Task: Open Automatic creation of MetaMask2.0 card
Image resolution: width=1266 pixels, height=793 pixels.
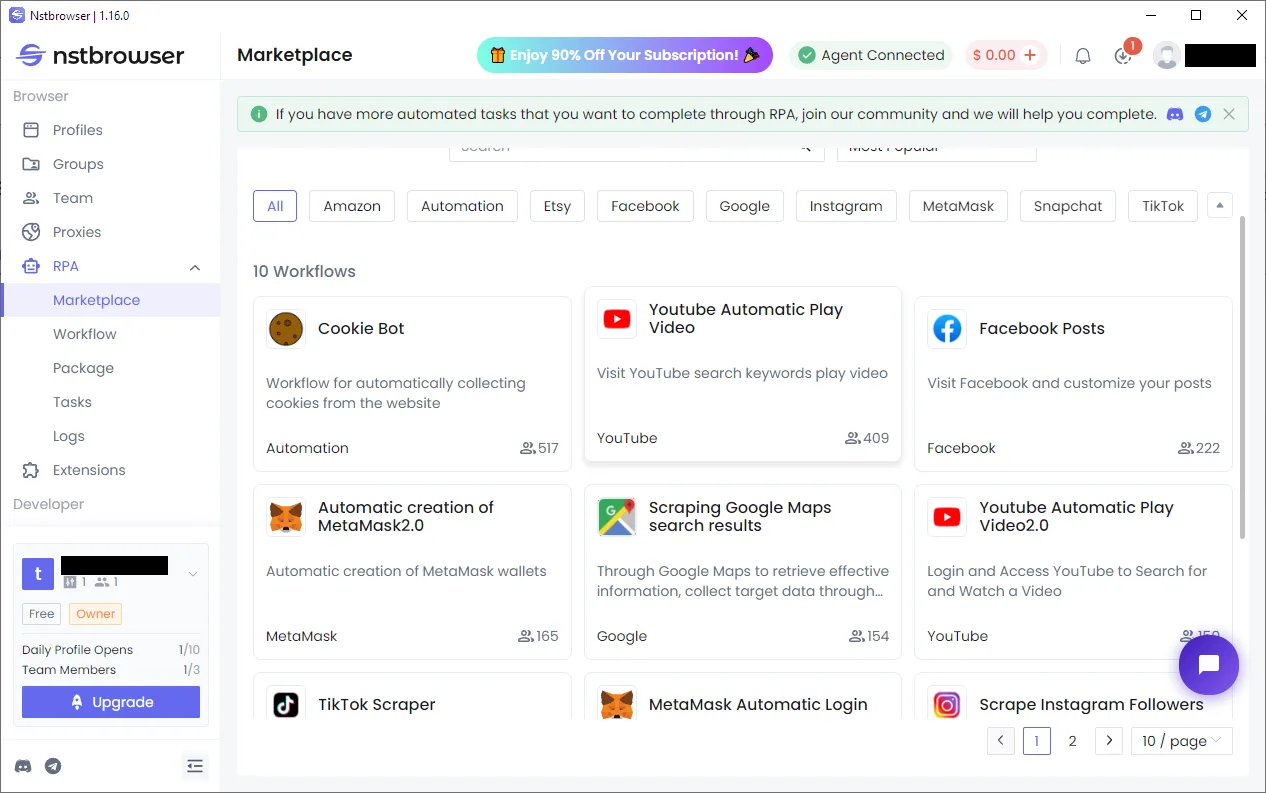Action: [x=412, y=572]
